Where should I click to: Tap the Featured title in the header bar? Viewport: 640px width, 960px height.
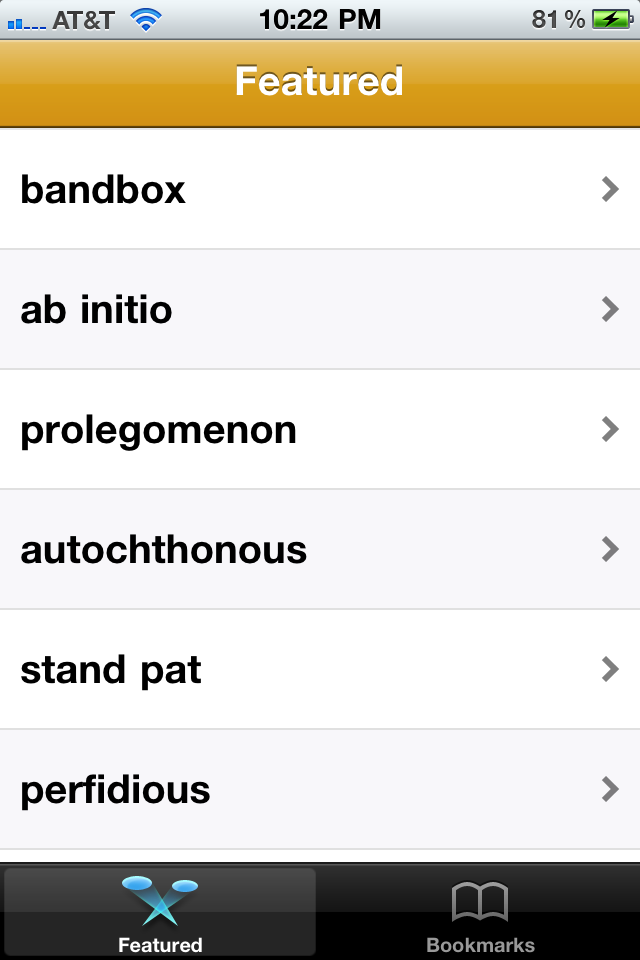coord(319,81)
